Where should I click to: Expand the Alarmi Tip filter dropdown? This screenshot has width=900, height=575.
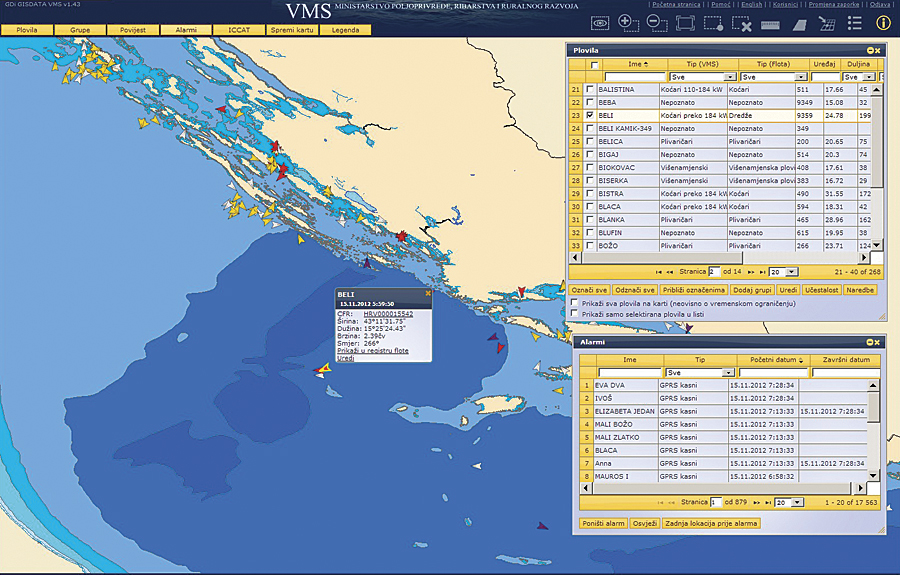pos(730,372)
